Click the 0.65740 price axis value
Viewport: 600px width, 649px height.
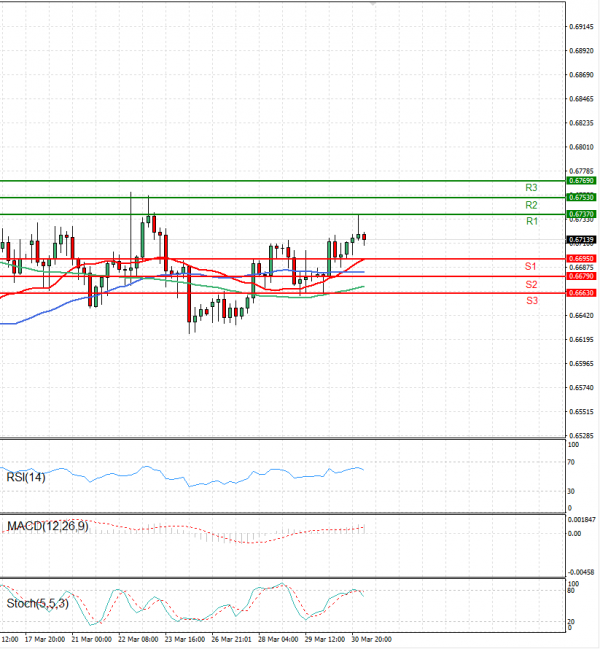point(581,387)
